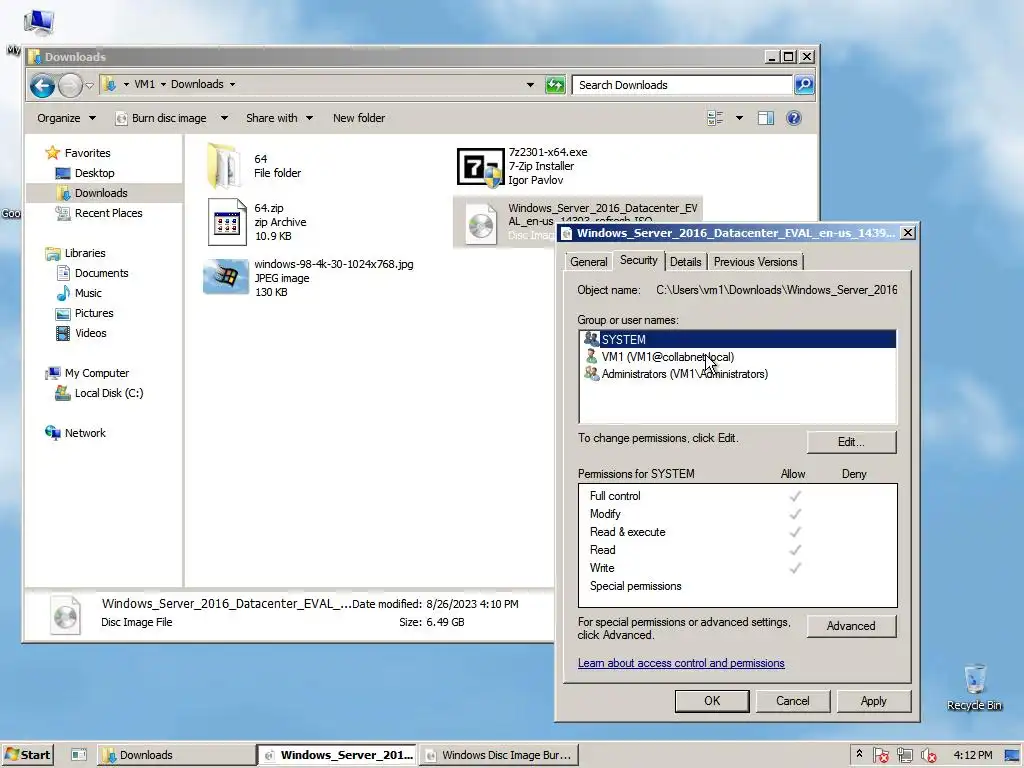Viewport: 1024px width, 768px height.
Task: Click the Edit... permissions button
Action: tap(852, 442)
